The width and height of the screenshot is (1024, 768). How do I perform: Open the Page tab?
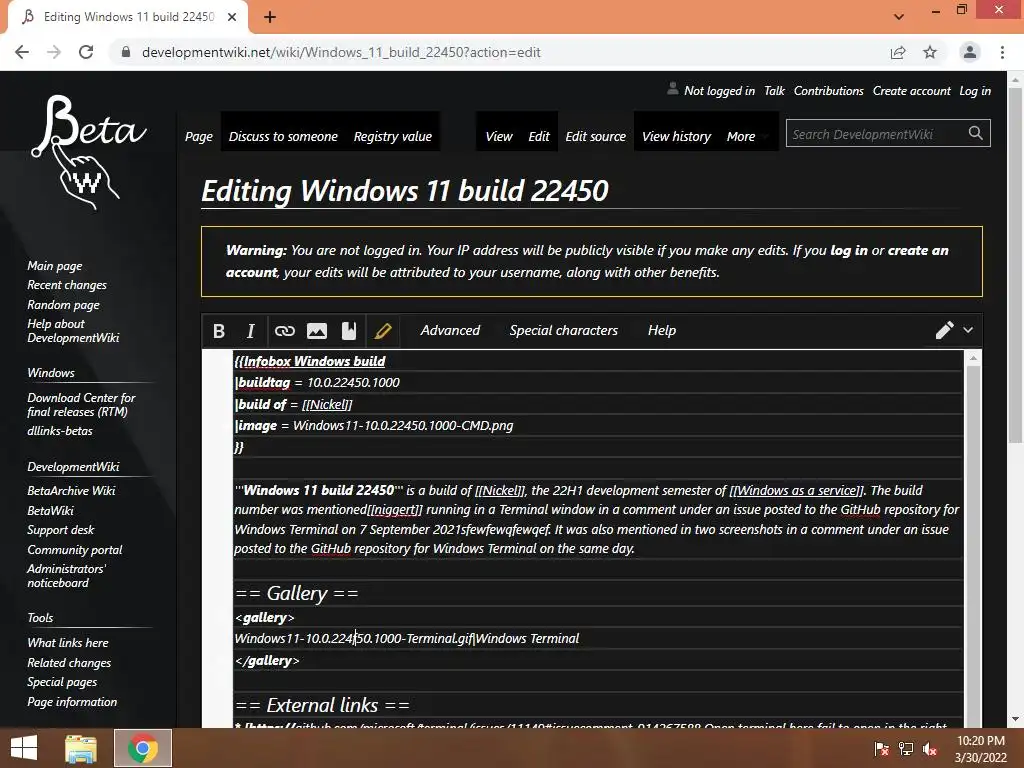click(199, 136)
